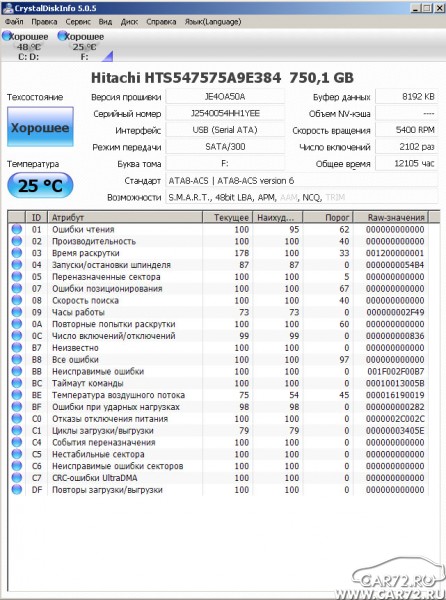The image size is (446, 600).
Task: Click the Хорошее health status button
Action: (x=40, y=127)
